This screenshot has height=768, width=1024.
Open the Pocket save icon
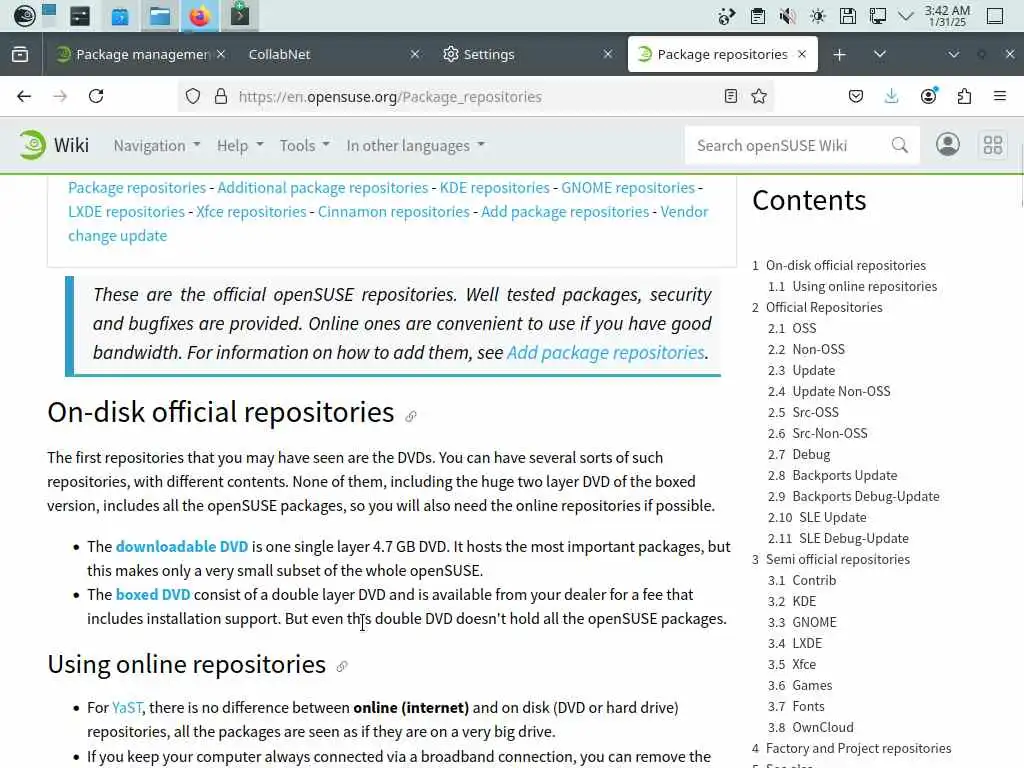point(856,97)
